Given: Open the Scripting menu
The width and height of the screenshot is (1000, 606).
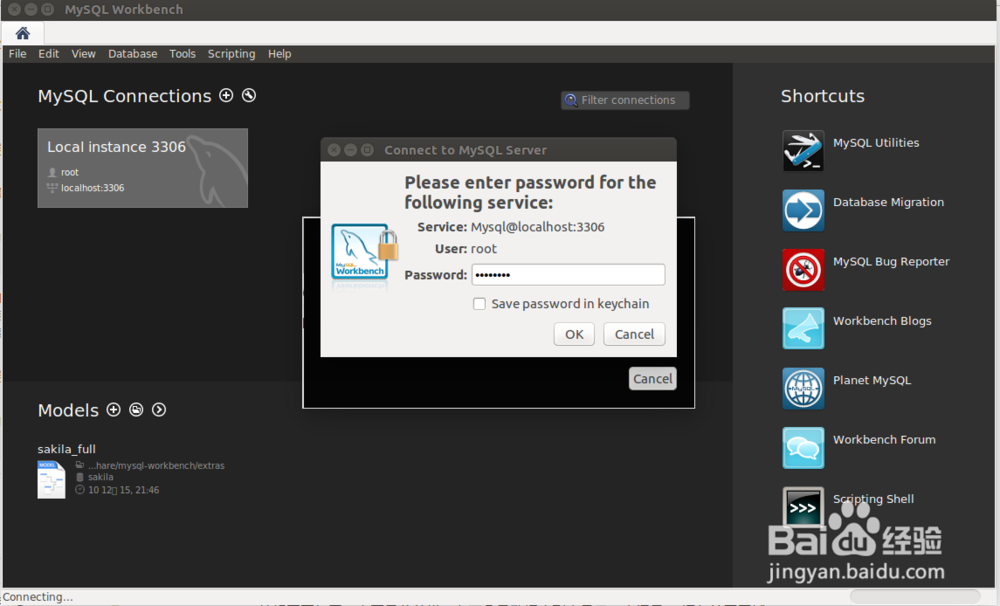Looking at the screenshot, I should click(232, 54).
